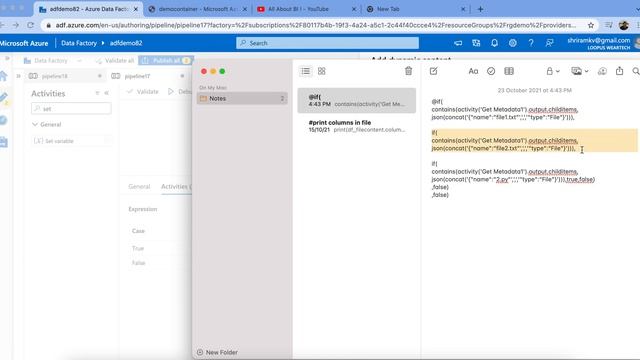
Task: Open Author pencil icon in left rail
Action: click(3, 98)
